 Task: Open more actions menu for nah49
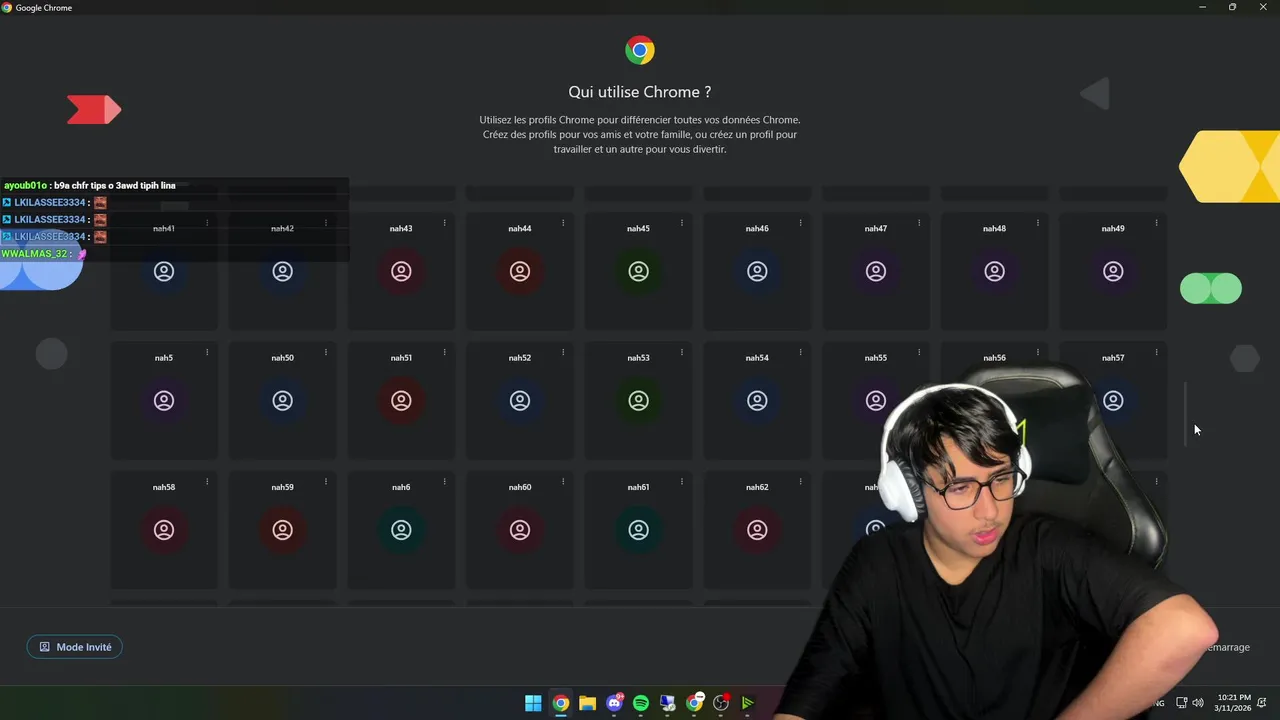pos(1156,223)
